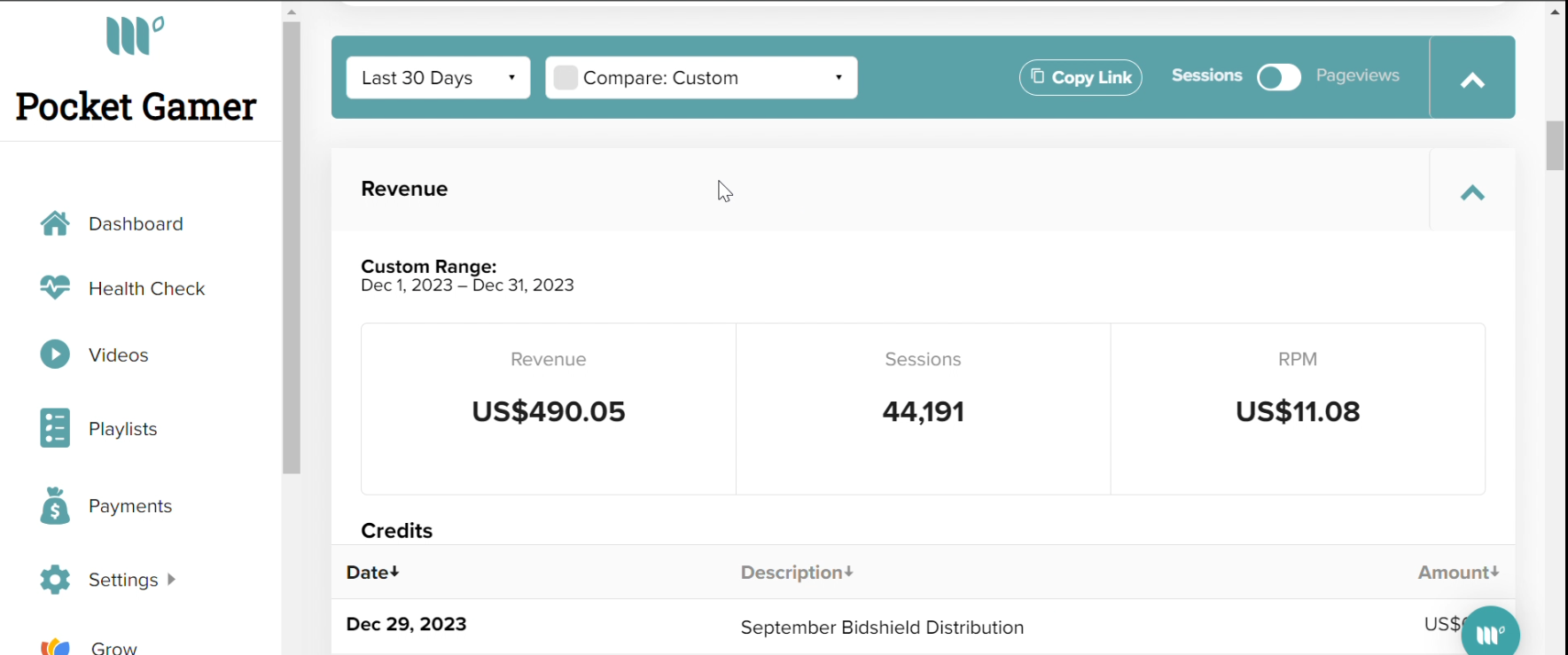Click the Health Check heartbeat icon
This screenshot has height=655, width=1568.
point(55,288)
